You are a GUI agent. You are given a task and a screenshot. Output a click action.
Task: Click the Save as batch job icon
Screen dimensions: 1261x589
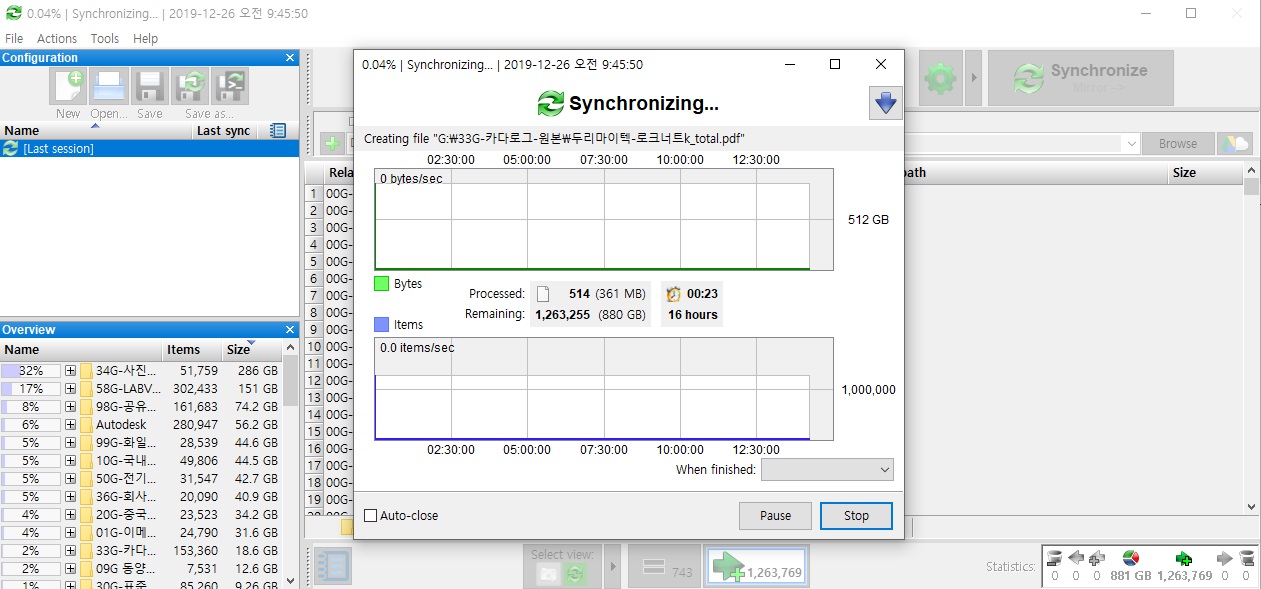(231, 87)
